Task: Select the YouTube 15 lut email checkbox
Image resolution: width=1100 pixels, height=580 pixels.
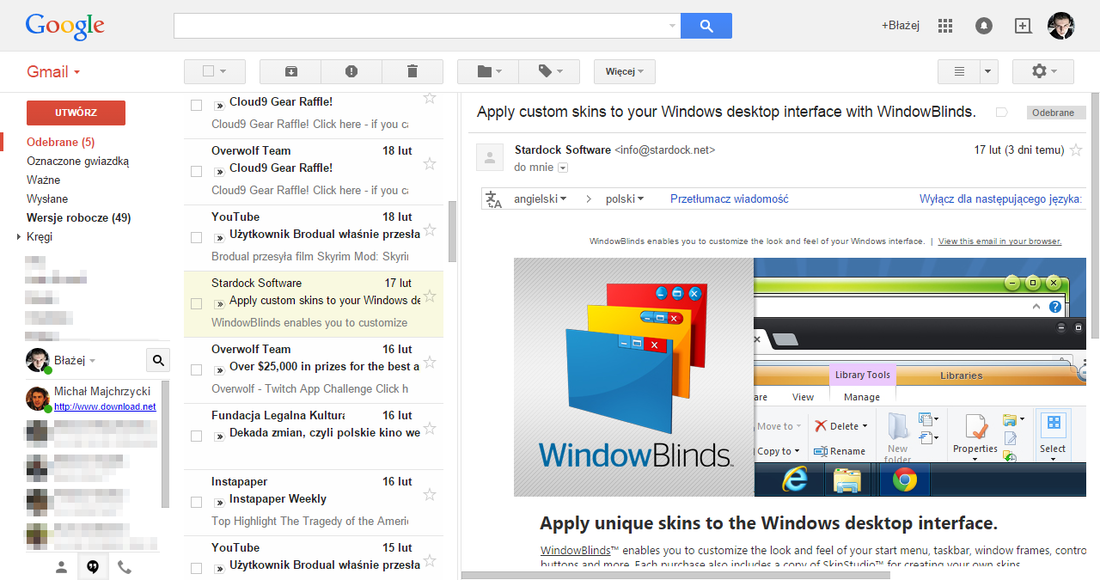Action: (196, 568)
